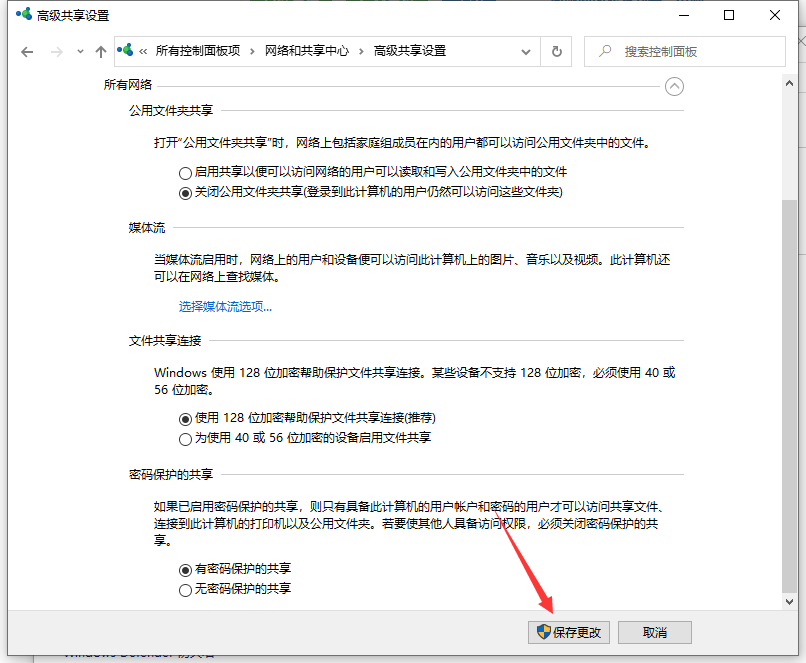The width and height of the screenshot is (806, 663).
Task: Click the refresh button in address bar
Action: pos(556,51)
